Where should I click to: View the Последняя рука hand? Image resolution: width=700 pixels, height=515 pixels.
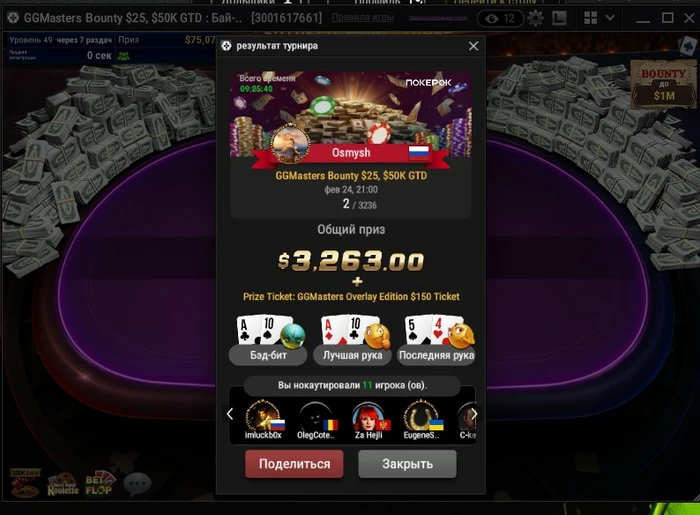pyautogui.click(x=436, y=340)
